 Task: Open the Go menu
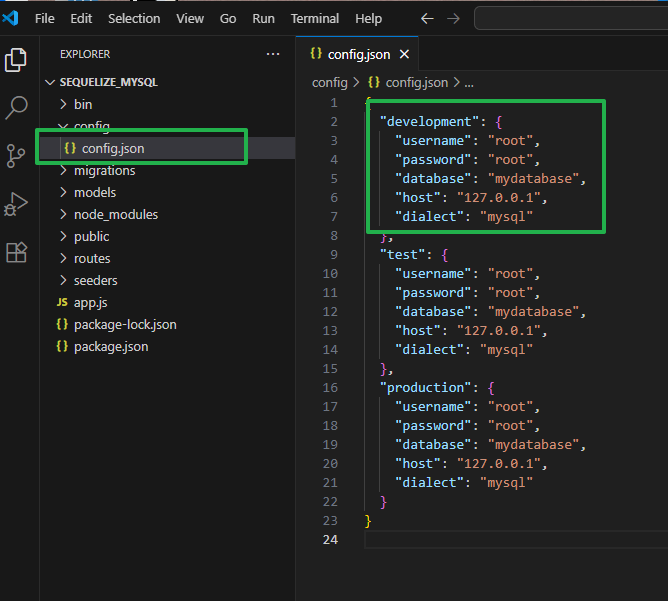pos(228,19)
